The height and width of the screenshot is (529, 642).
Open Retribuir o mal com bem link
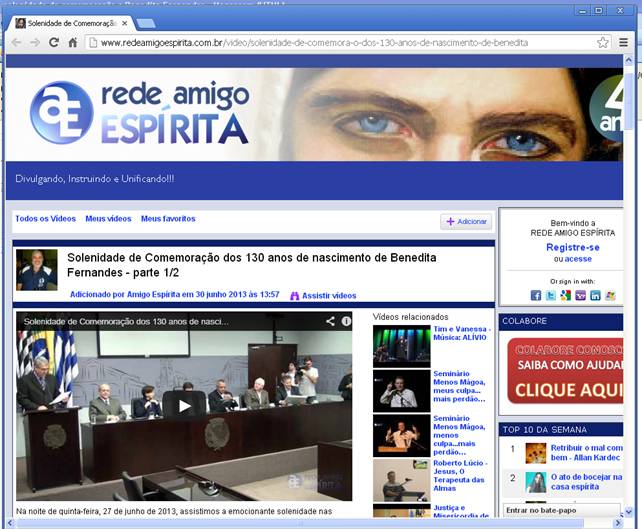point(587,452)
